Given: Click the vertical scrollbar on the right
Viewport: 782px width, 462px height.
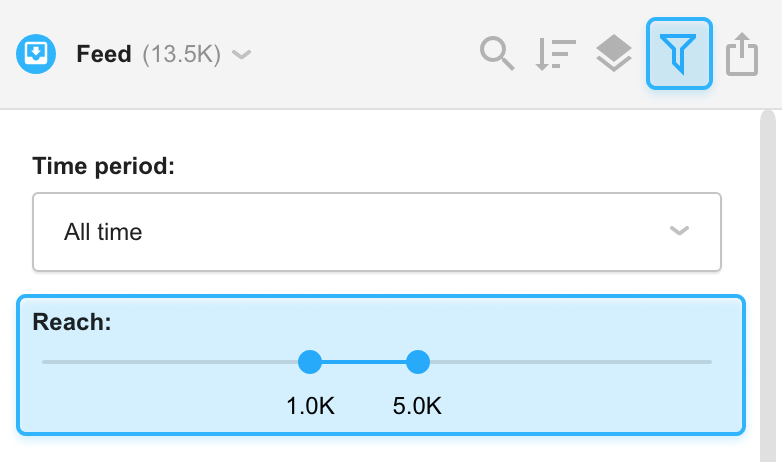Looking at the screenshot, I should pyautogui.click(x=768, y=285).
